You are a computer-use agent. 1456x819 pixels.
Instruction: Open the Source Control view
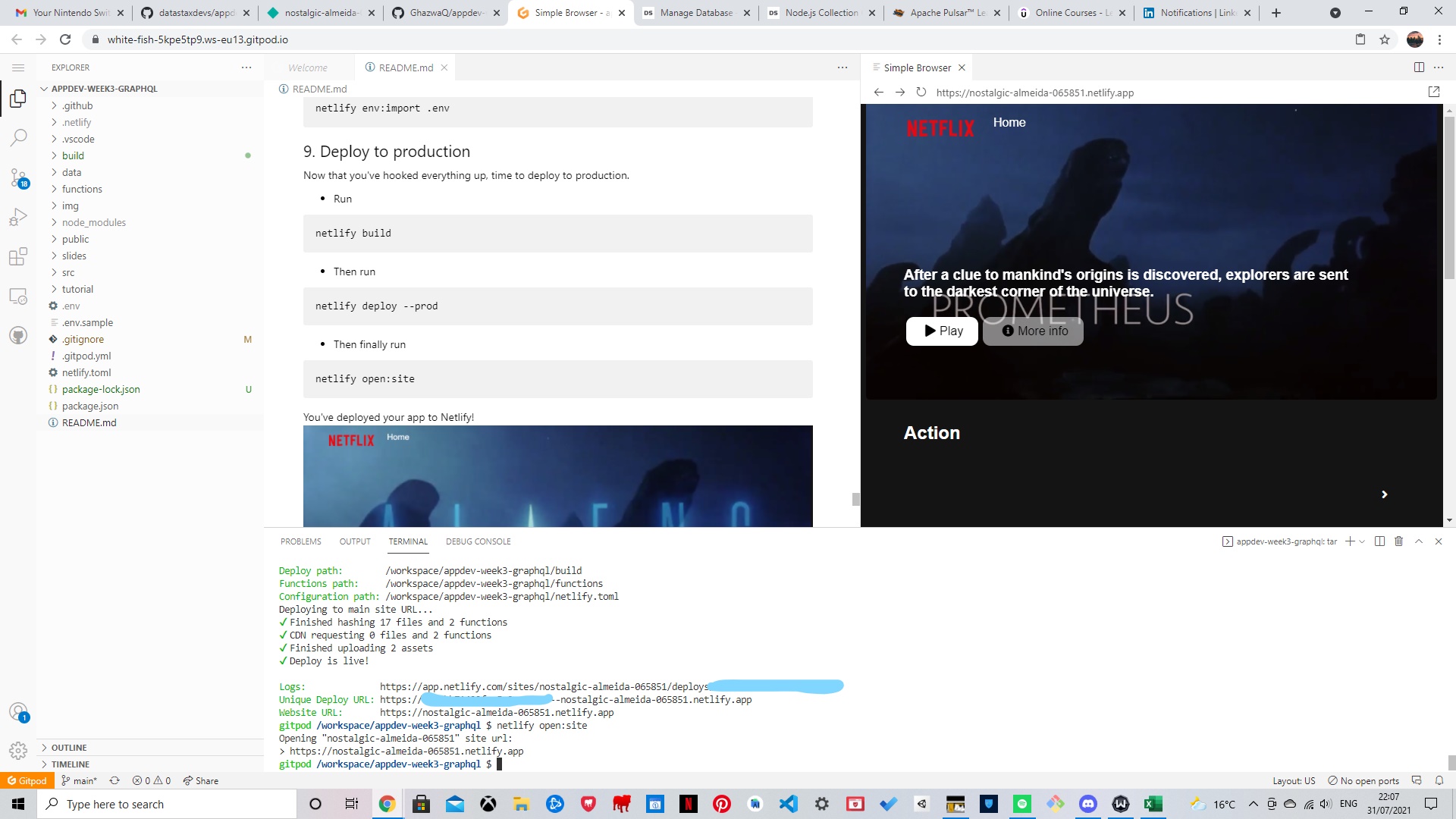(18, 177)
